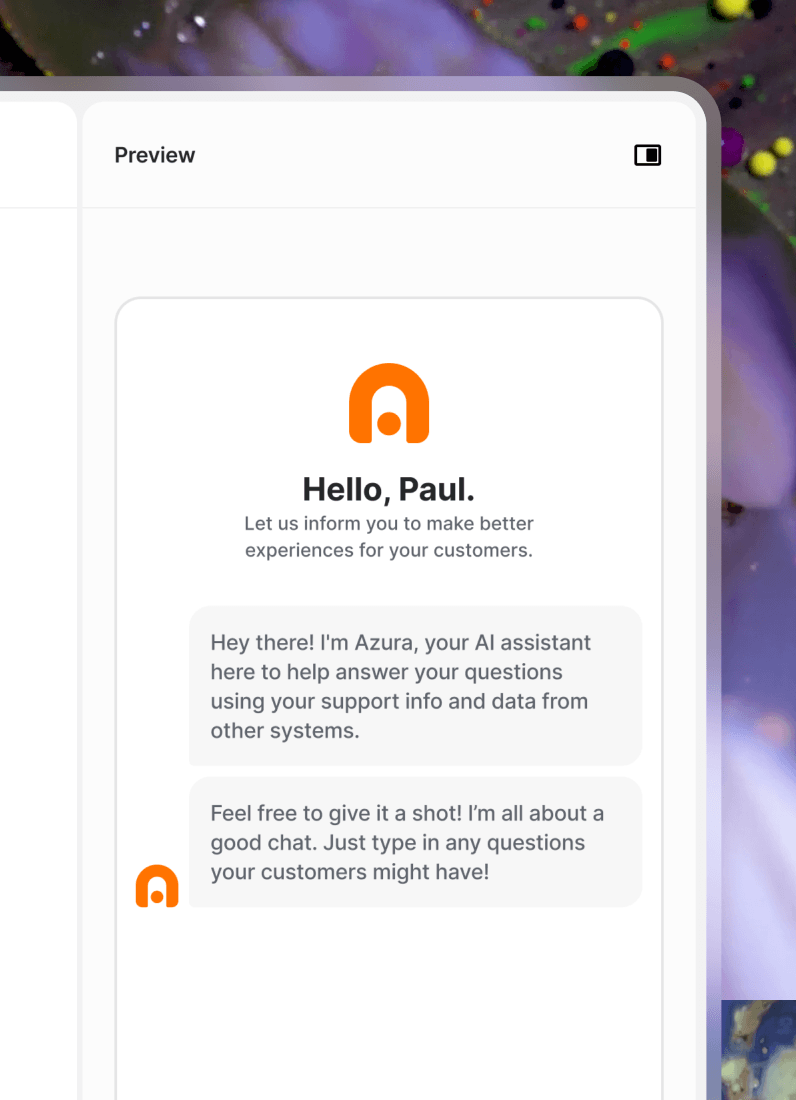The height and width of the screenshot is (1100, 796).
Task: Select the "Hey there! I'm Azura" message bubble
Action: click(415, 685)
